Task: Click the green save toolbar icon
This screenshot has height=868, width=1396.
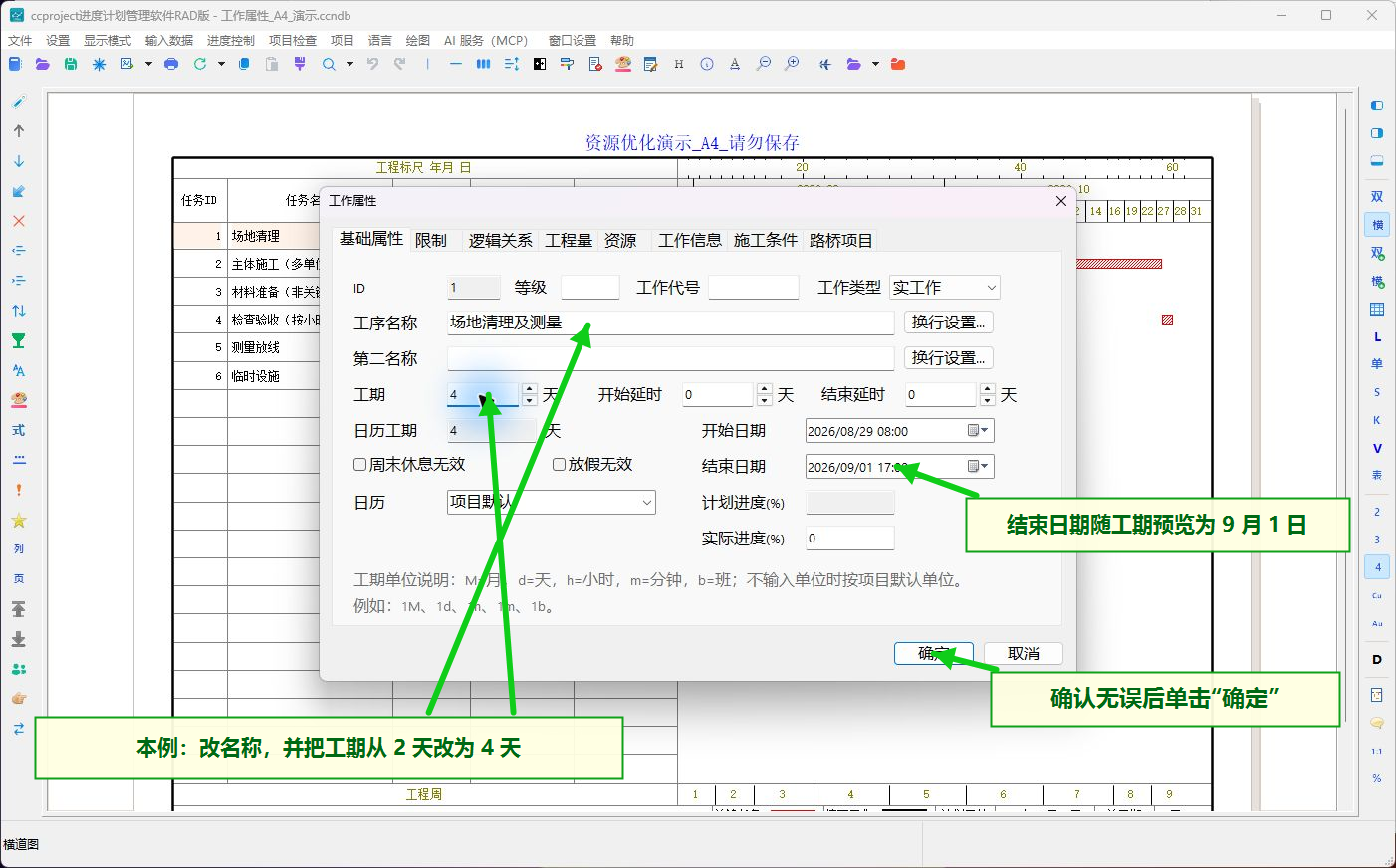Action: tap(71, 64)
